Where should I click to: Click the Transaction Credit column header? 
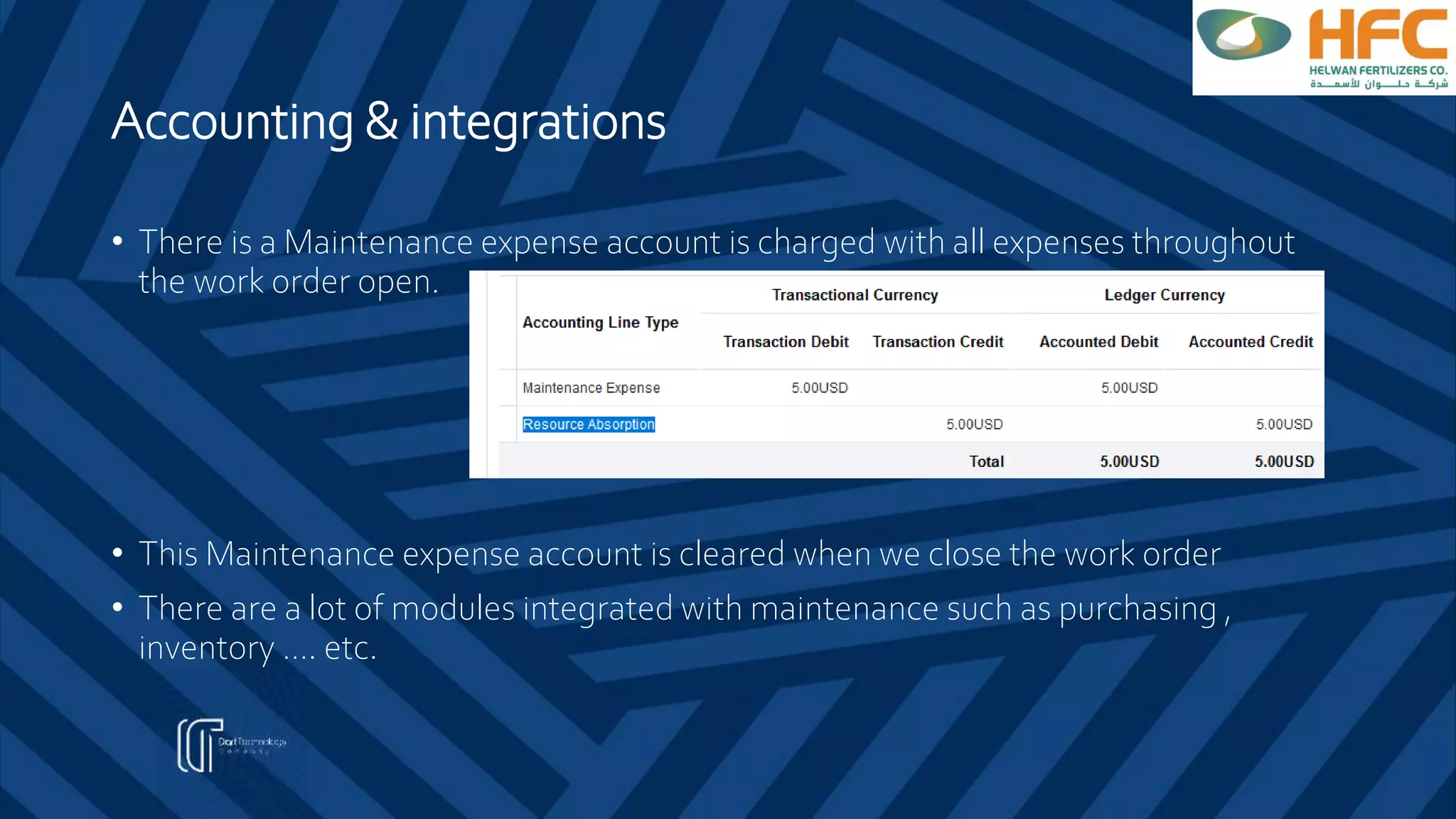(937, 342)
